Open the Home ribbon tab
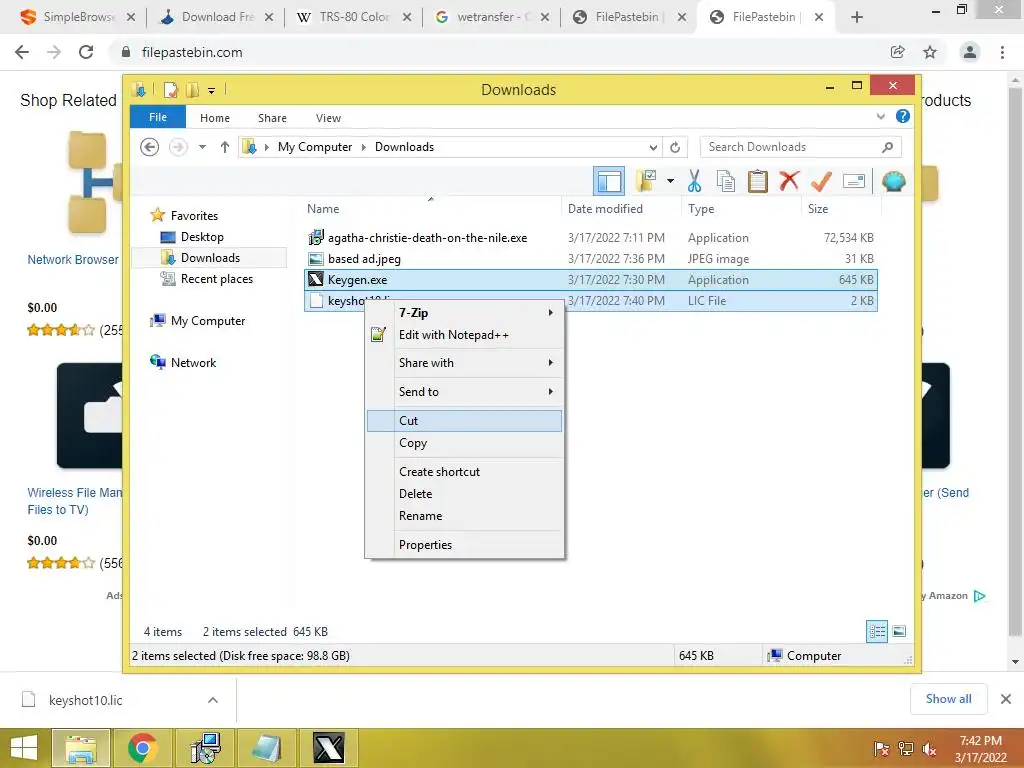This screenshot has height=768, width=1024. coord(215,118)
